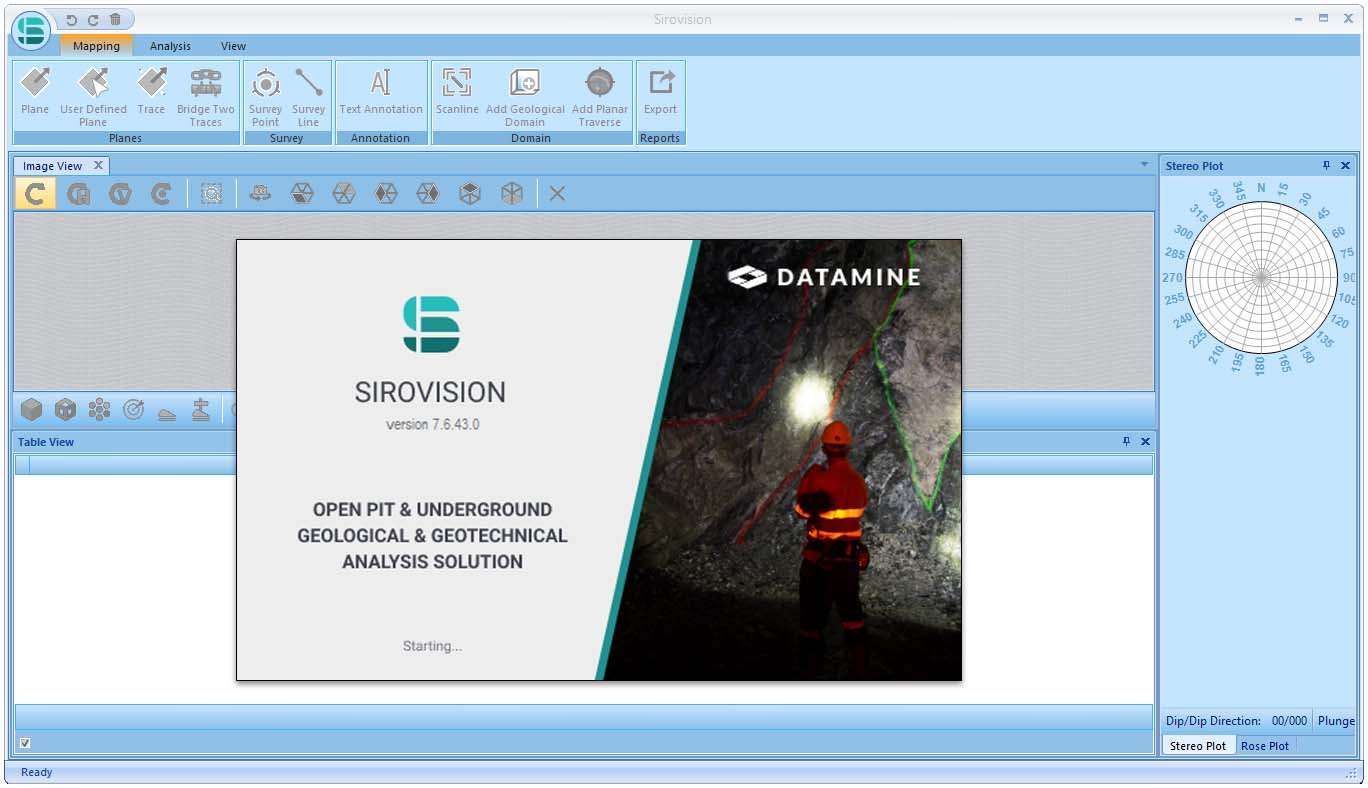The width and height of the screenshot is (1368, 788).
Task: Open the Rose Plot tab
Action: pyautogui.click(x=1265, y=746)
